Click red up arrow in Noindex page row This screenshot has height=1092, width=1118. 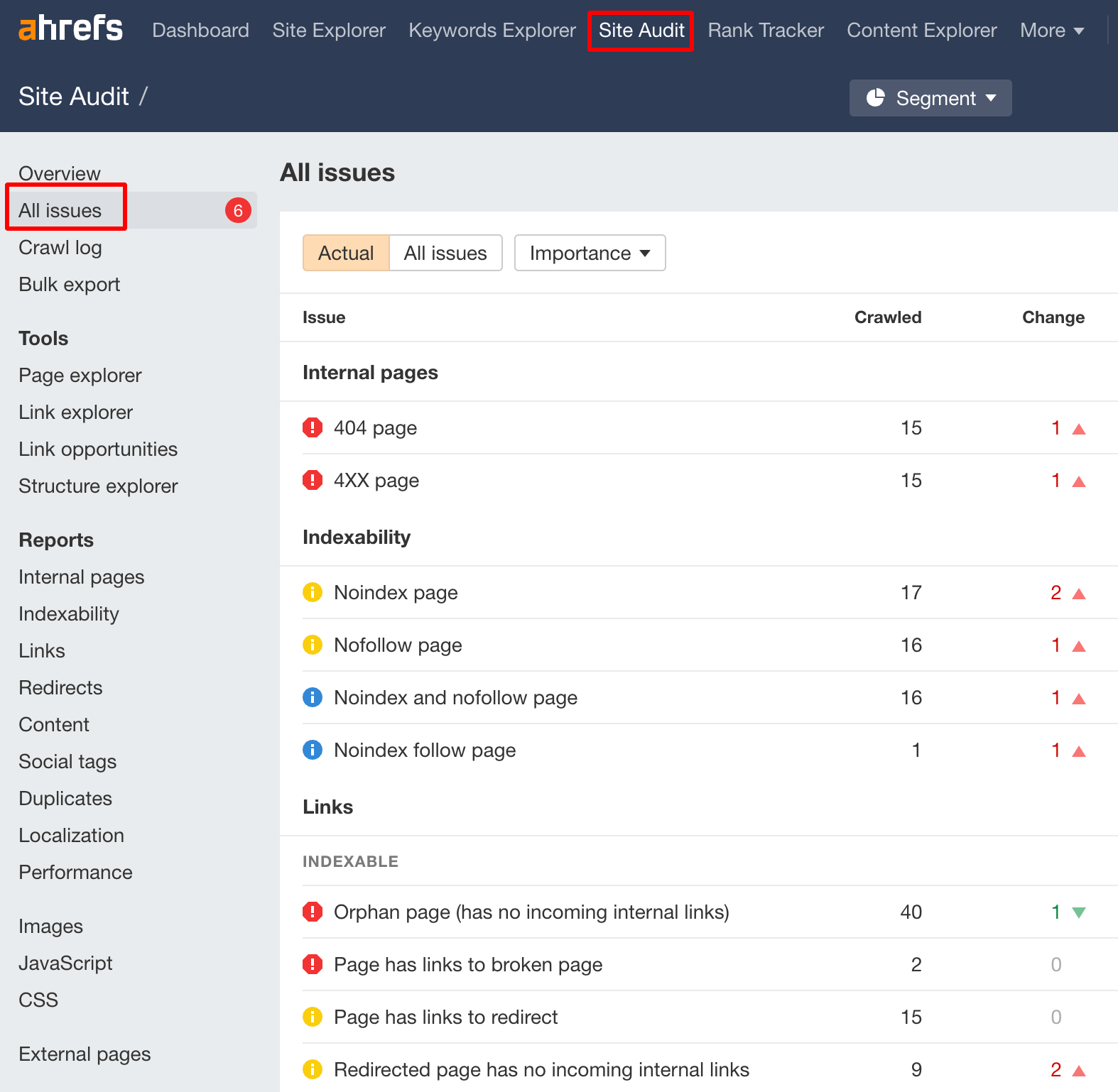(x=1079, y=594)
